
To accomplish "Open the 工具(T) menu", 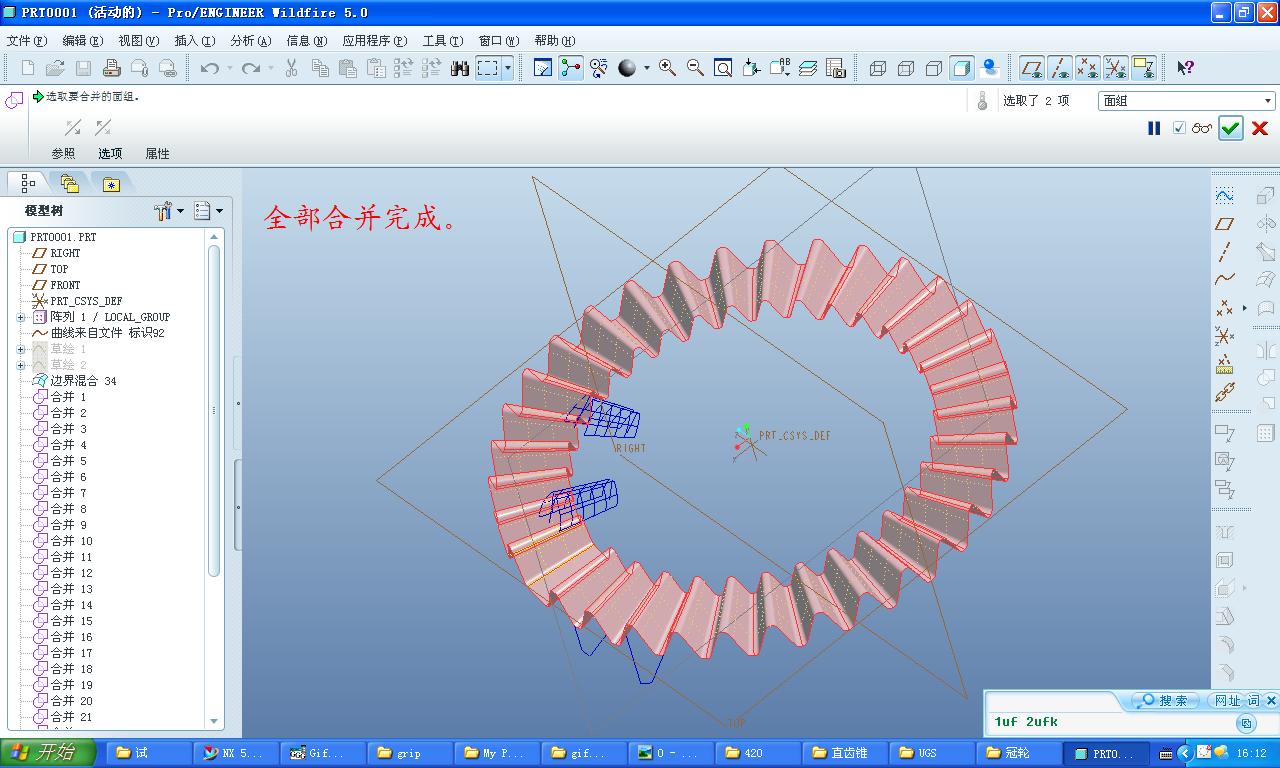I will (x=442, y=41).
